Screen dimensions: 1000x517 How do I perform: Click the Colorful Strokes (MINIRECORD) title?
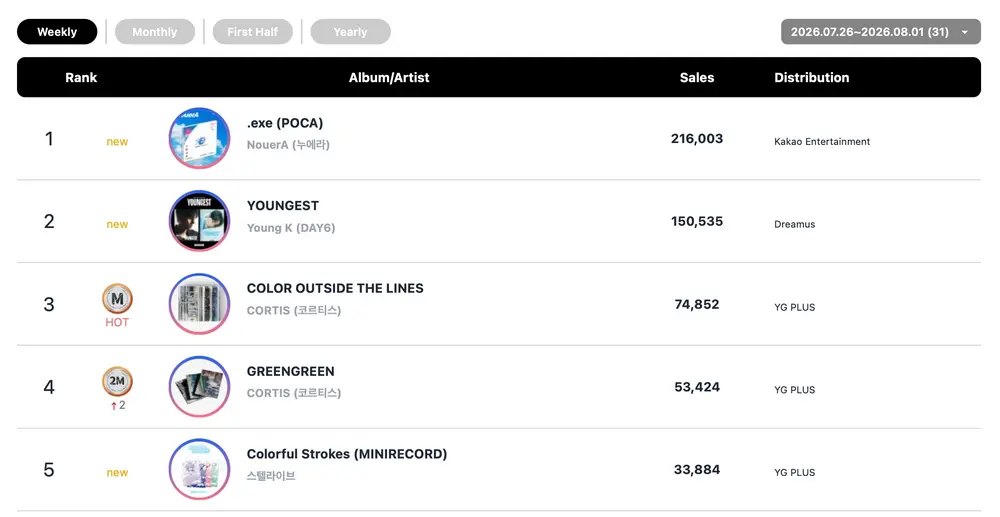click(347, 454)
